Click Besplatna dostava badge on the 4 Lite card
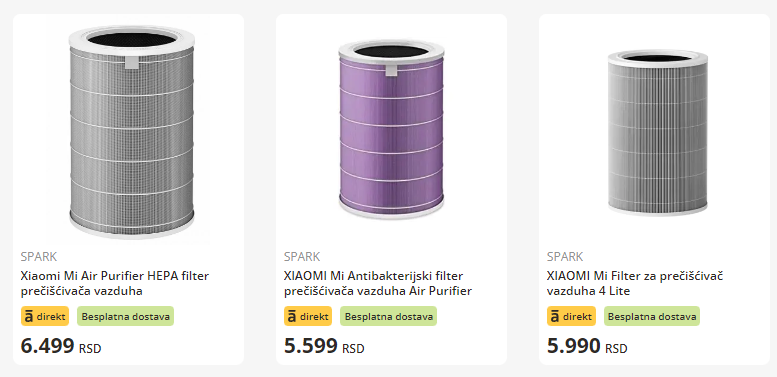777x377 pixels. pos(652,316)
